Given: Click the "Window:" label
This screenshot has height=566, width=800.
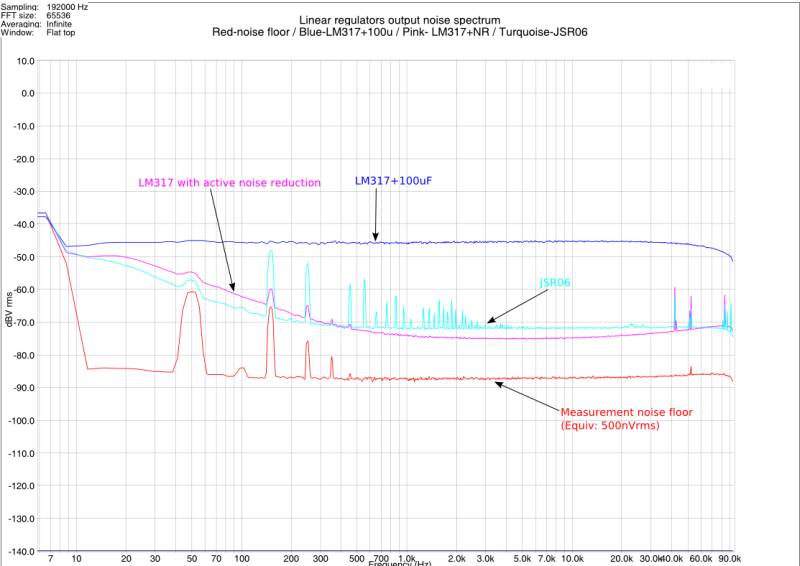Looking at the screenshot, I should pyautogui.click(x=17, y=33).
